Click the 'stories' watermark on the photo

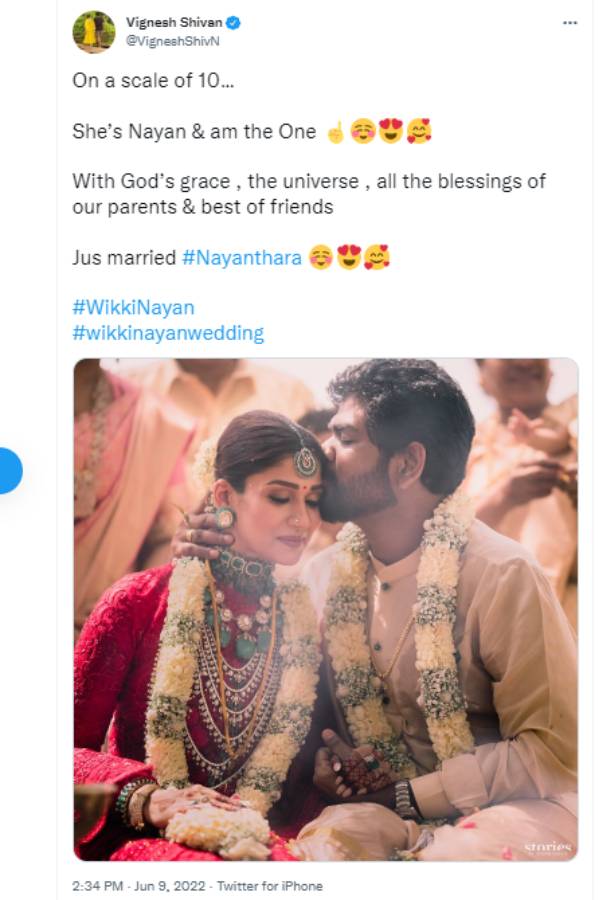[549, 847]
